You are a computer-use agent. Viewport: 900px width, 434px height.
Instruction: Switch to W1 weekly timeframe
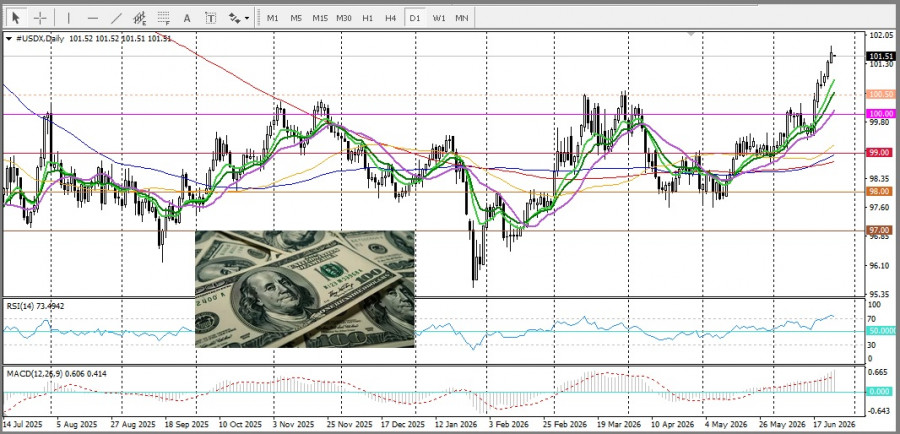(439, 18)
